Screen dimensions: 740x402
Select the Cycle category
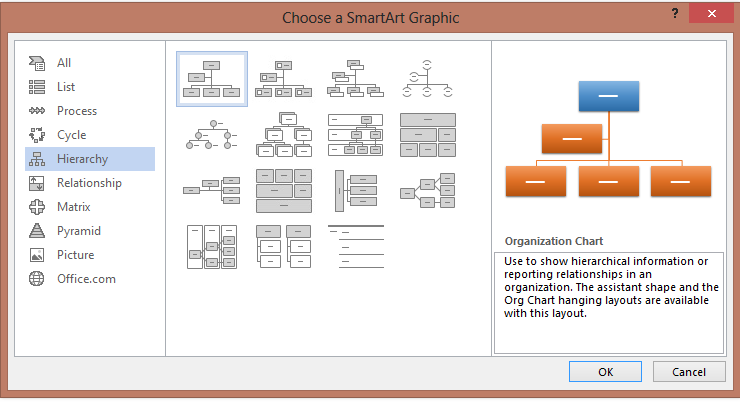point(71,135)
